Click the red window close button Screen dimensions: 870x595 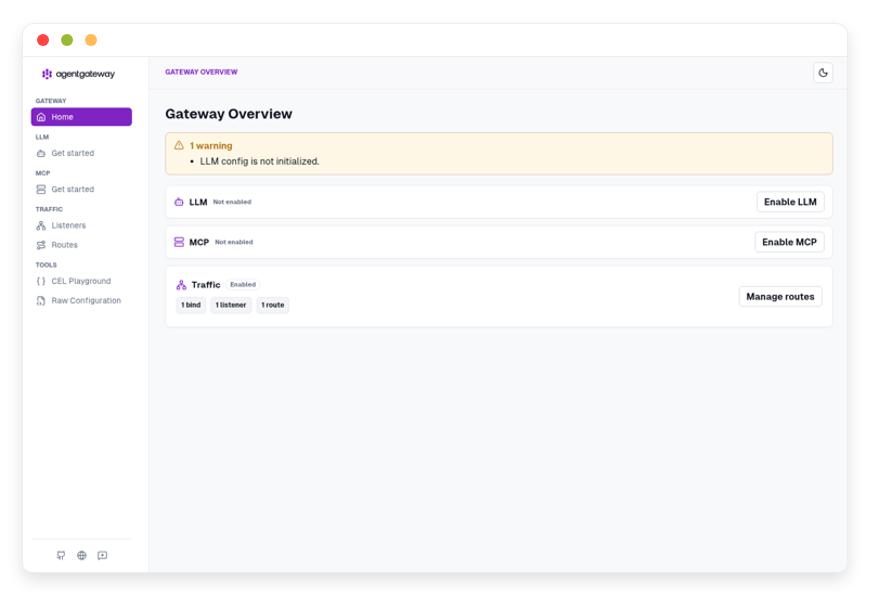(43, 40)
